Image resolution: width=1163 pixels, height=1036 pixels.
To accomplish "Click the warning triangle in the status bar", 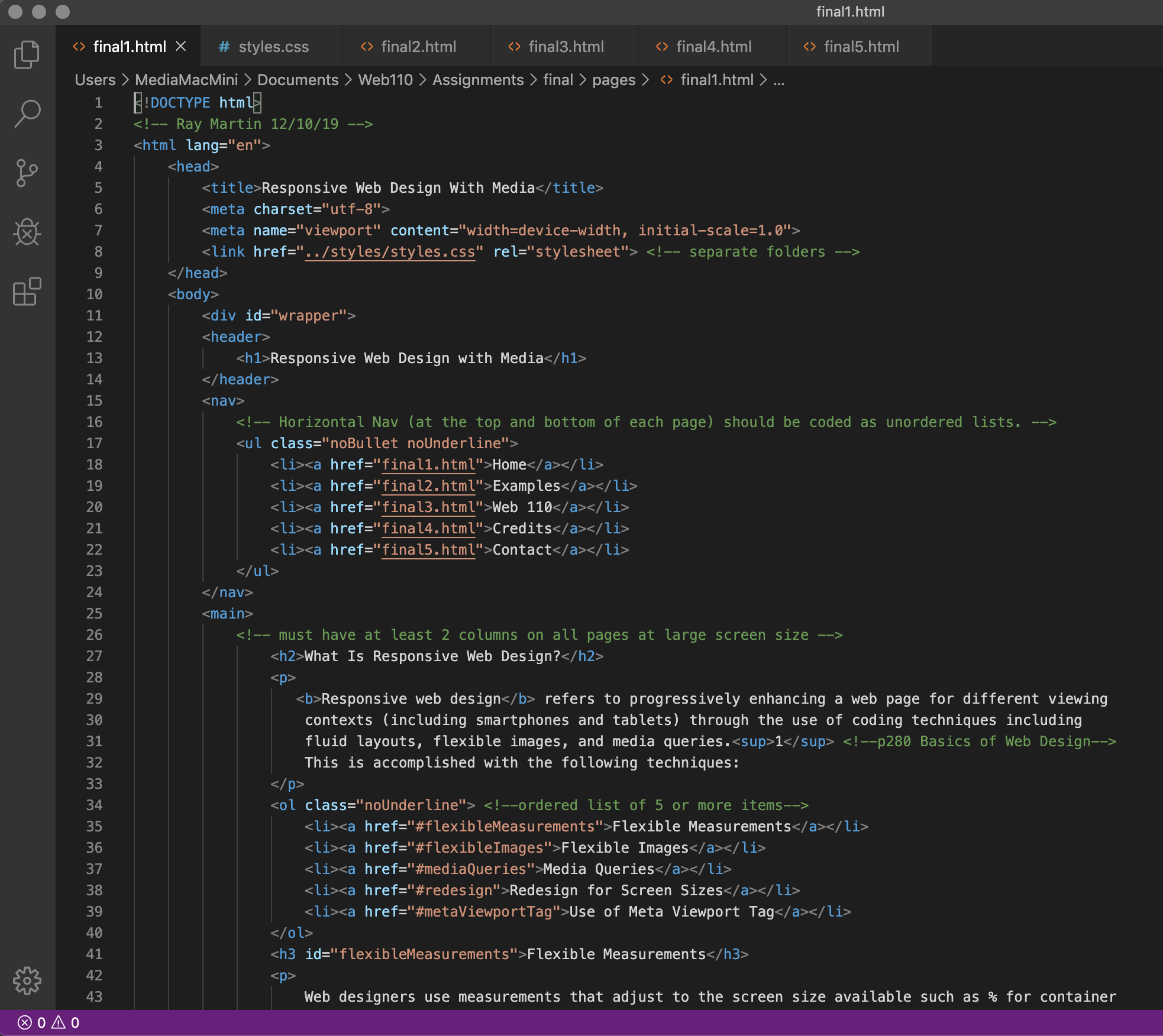I will coord(59,1022).
